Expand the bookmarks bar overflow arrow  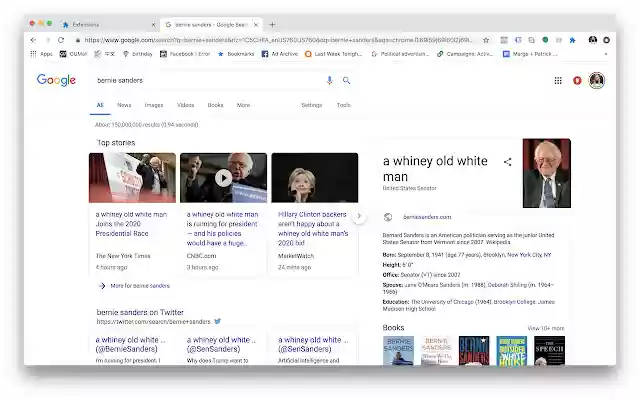(606, 54)
